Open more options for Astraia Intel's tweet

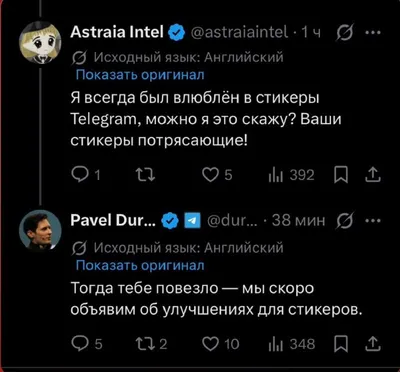(x=375, y=32)
